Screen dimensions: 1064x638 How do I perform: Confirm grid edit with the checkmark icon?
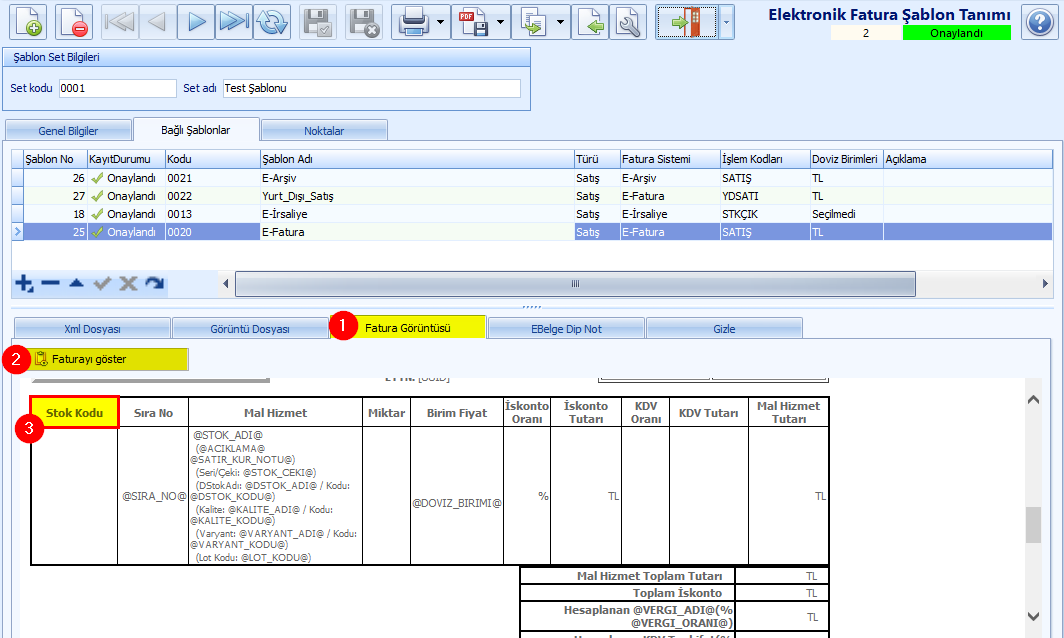102,283
